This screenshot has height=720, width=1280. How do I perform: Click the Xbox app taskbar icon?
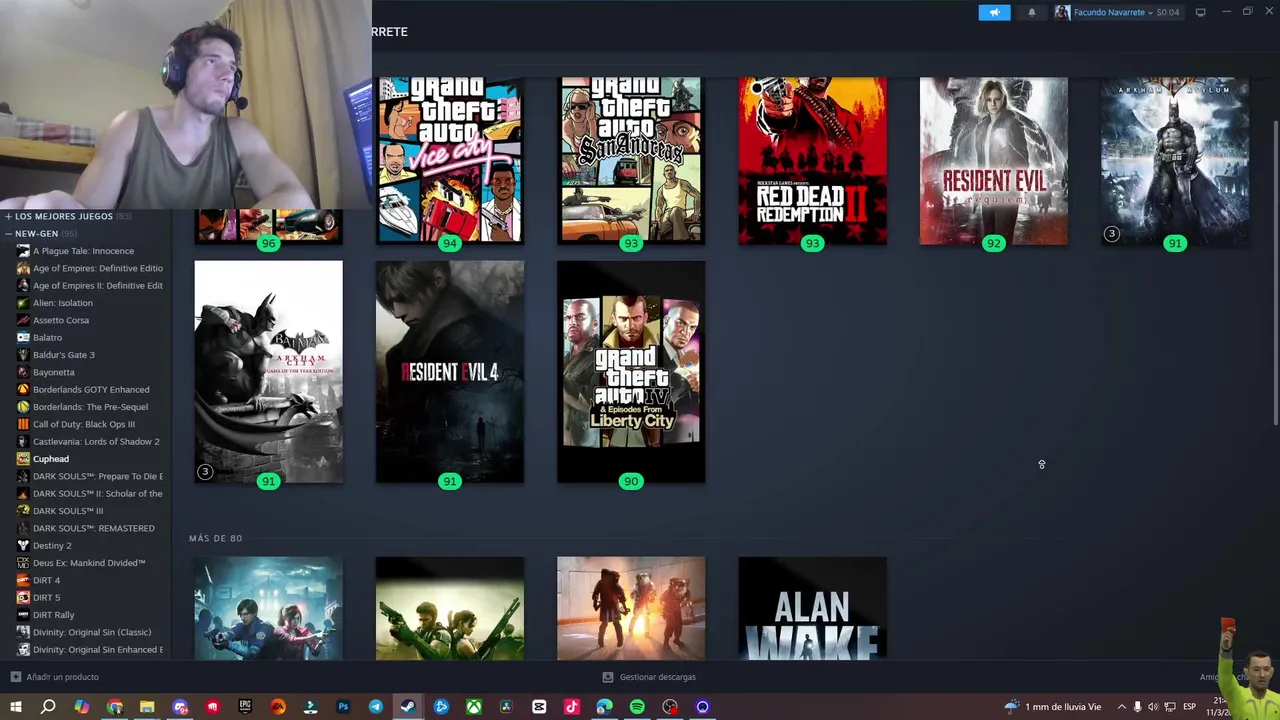[474, 707]
